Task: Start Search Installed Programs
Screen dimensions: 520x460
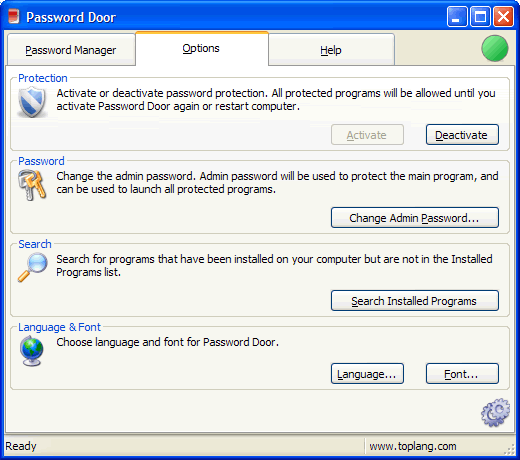Action: 415,301
